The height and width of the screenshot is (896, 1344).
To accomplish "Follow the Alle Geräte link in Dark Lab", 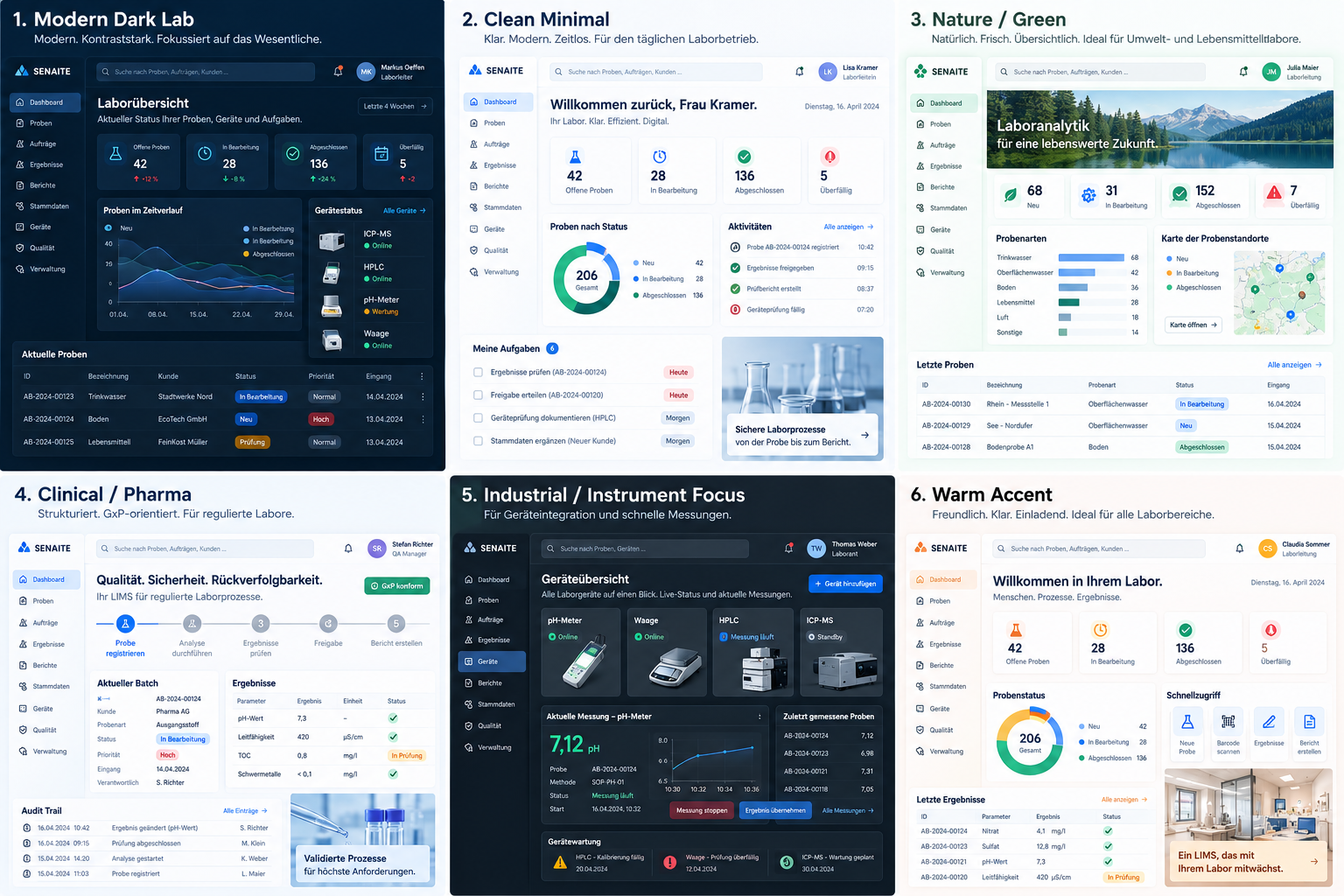I will [x=404, y=211].
